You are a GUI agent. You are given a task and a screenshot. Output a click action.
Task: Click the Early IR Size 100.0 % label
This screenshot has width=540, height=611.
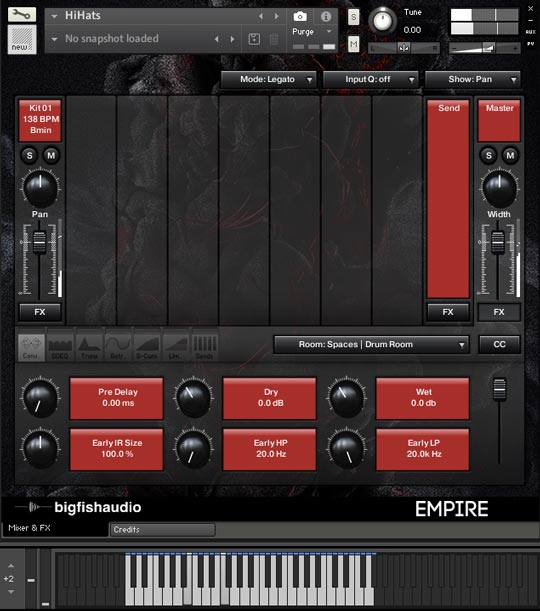[x=116, y=449]
